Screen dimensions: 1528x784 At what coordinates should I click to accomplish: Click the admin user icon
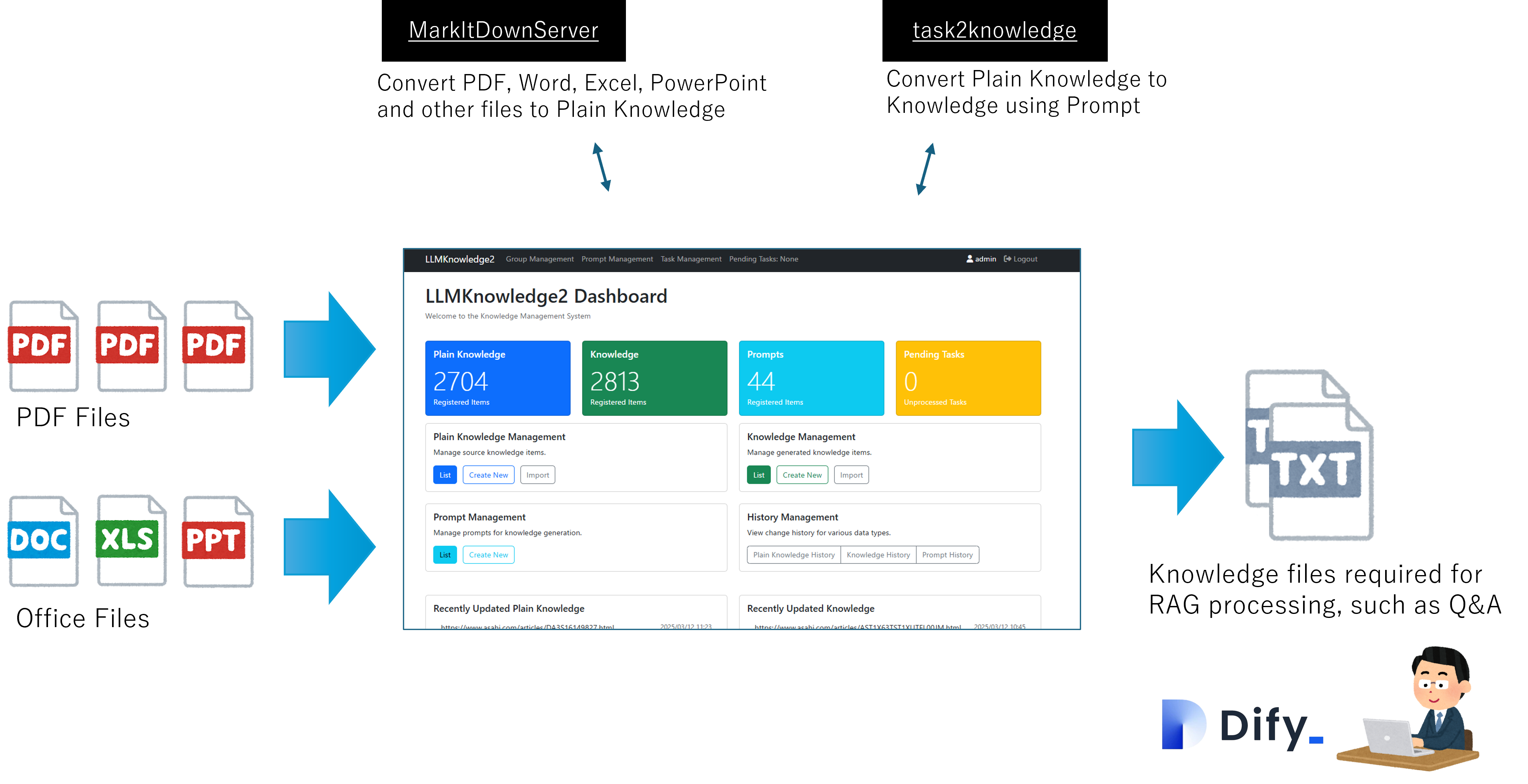click(x=970, y=259)
